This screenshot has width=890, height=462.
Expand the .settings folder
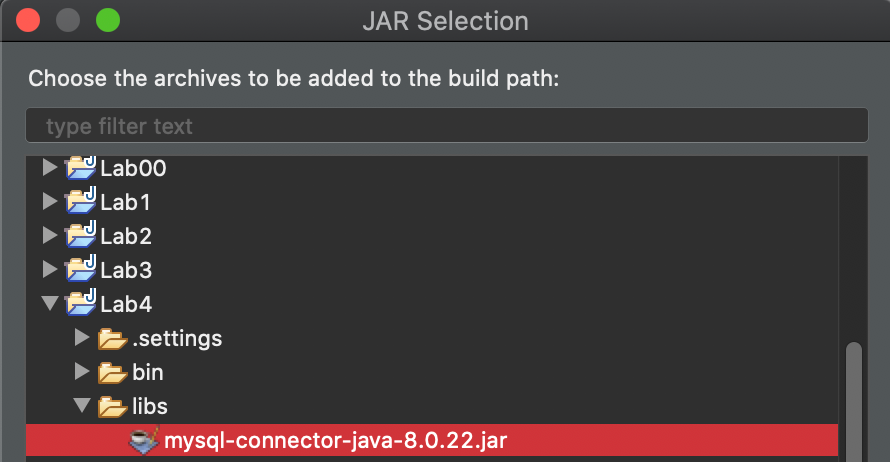coord(82,339)
